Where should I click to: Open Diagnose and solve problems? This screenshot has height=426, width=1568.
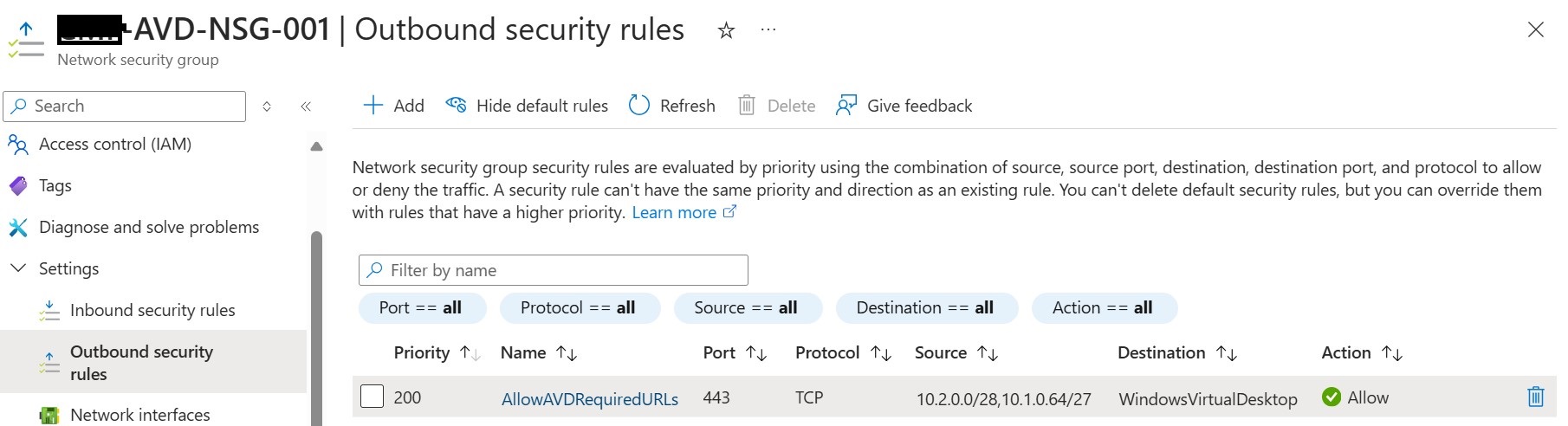click(149, 227)
